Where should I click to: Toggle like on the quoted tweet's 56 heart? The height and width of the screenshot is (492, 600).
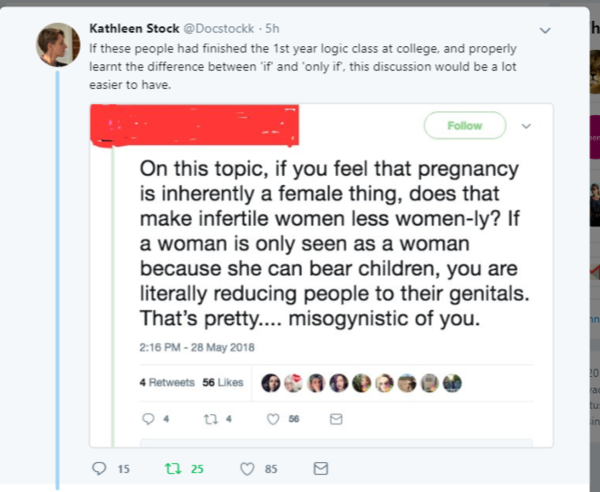271,420
